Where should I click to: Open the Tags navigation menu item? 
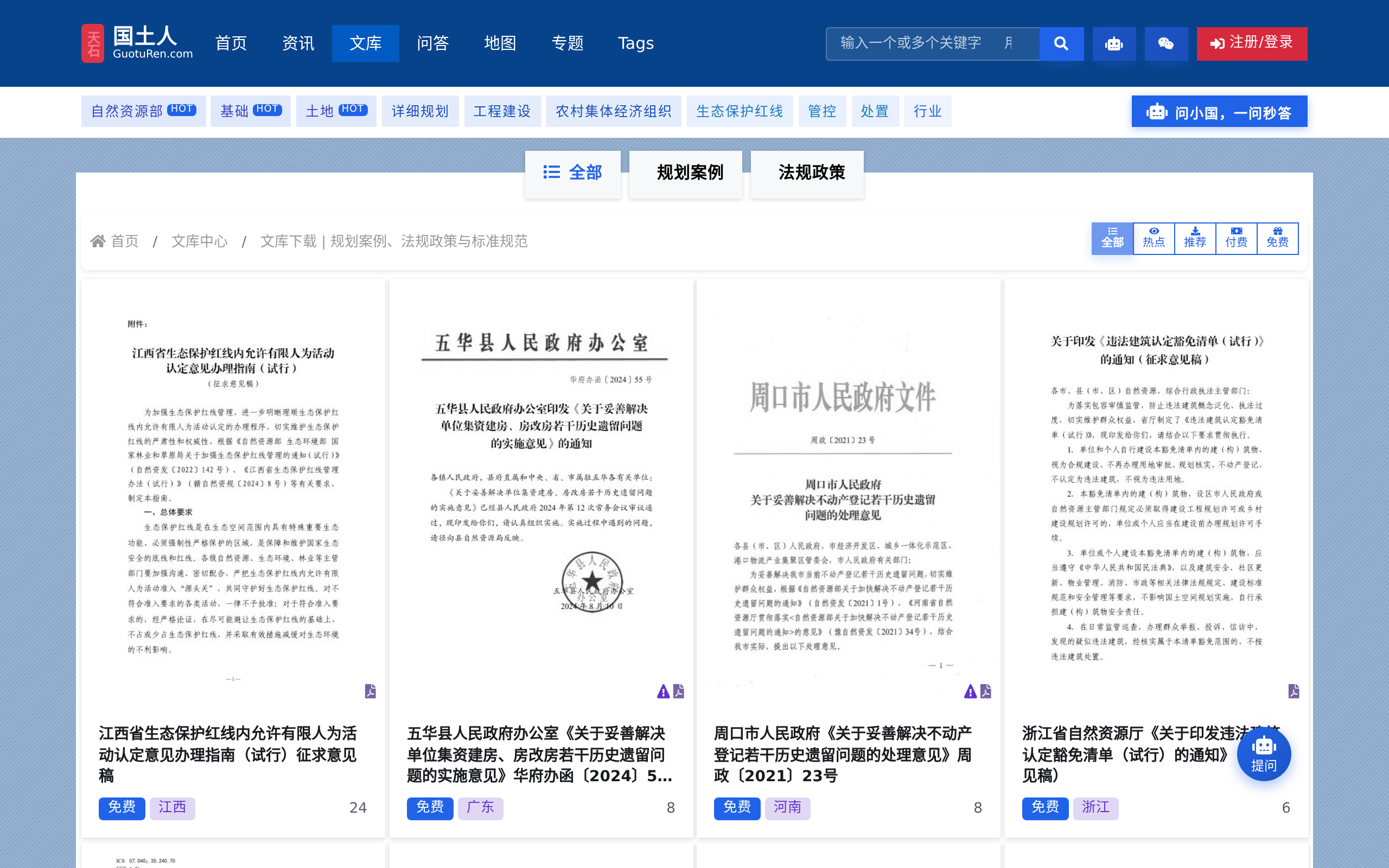636,43
